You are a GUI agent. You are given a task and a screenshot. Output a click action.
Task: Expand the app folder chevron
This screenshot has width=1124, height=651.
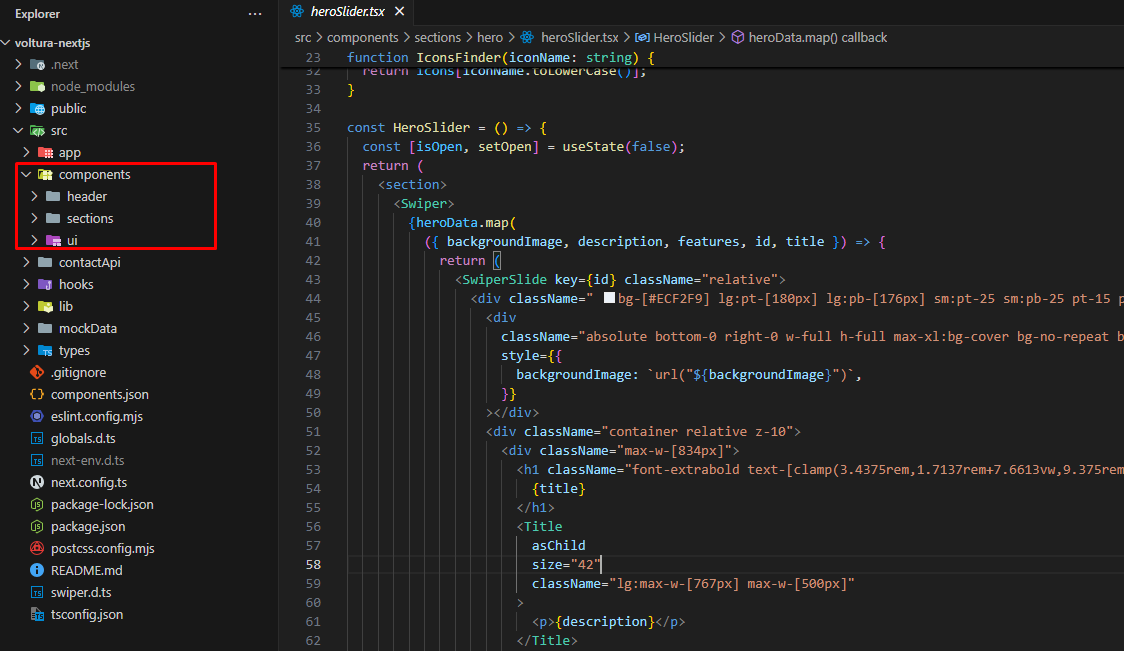click(x=27, y=152)
